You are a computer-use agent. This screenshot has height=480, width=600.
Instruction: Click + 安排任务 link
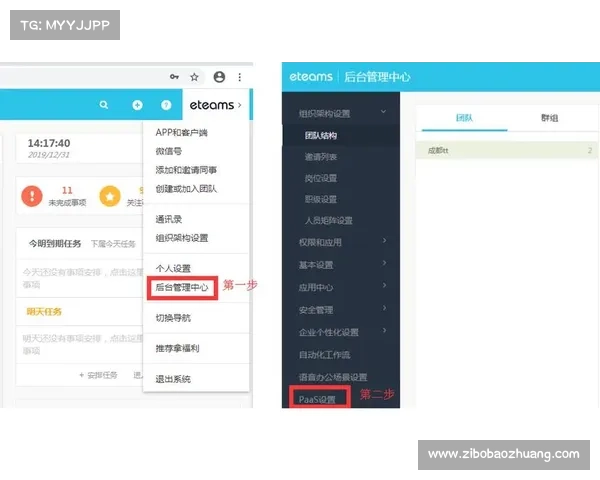tap(98, 375)
